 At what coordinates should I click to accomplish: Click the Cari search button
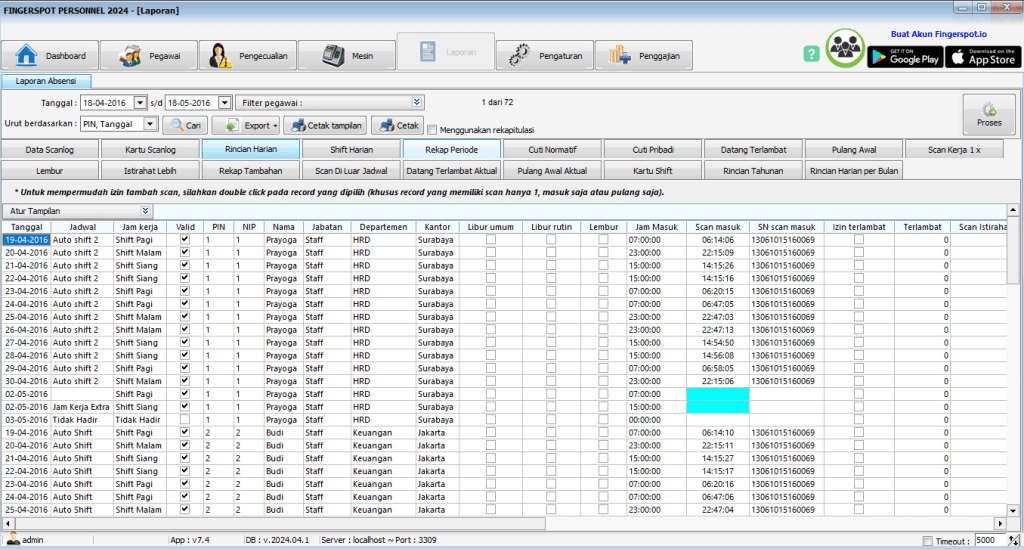pyautogui.click(x=184, y=126)
